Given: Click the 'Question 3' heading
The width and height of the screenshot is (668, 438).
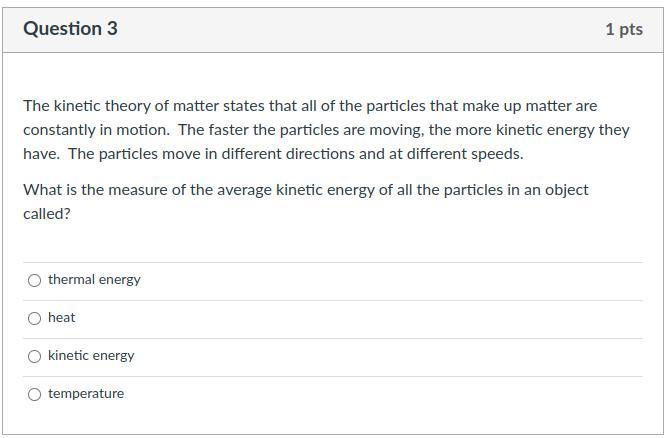Looking at the screenshot, I should click(x=70, y=29).
